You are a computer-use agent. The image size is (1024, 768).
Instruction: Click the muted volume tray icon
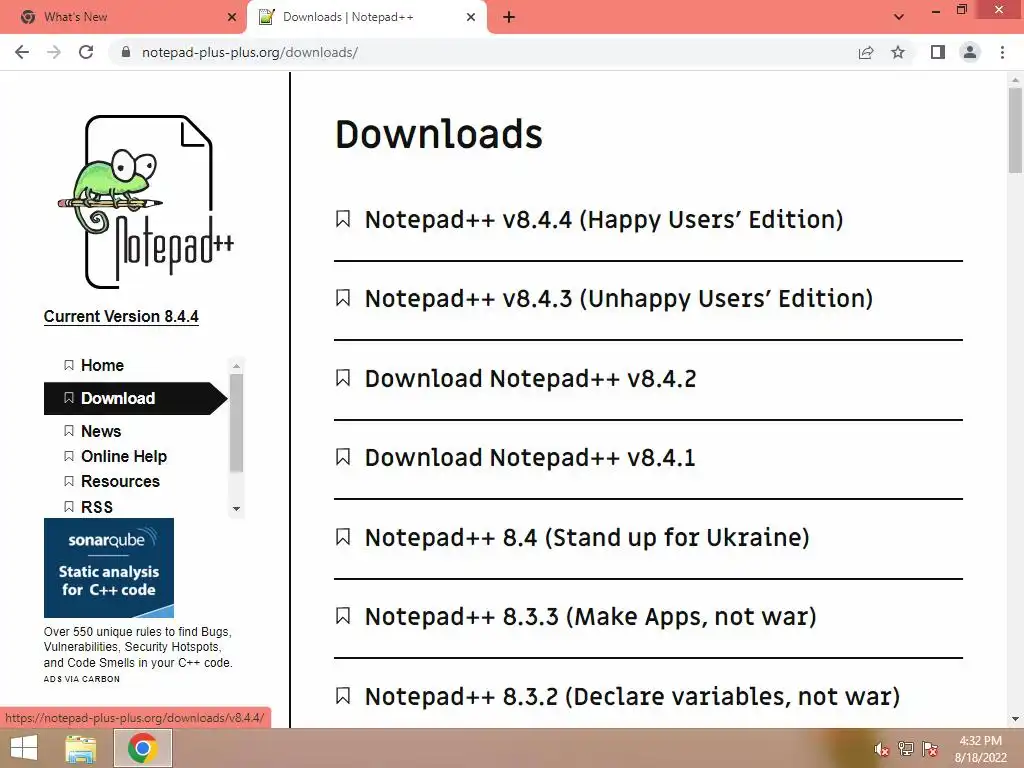(882, 749)
